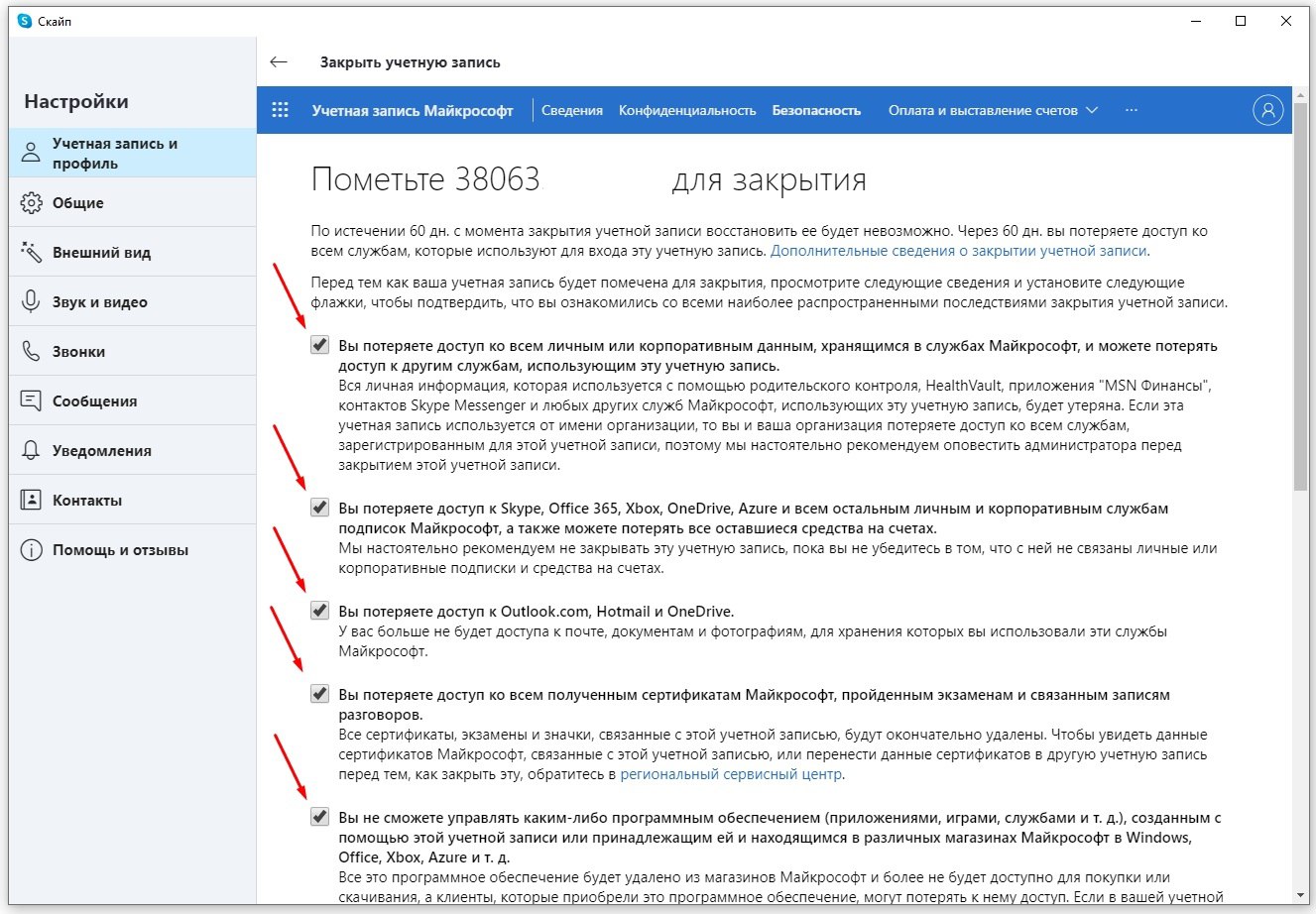The height and width of the screenshot is (914, 1316).
Task: Click the info icon beside Помощь и отзывы
Action: click(32, 549)
